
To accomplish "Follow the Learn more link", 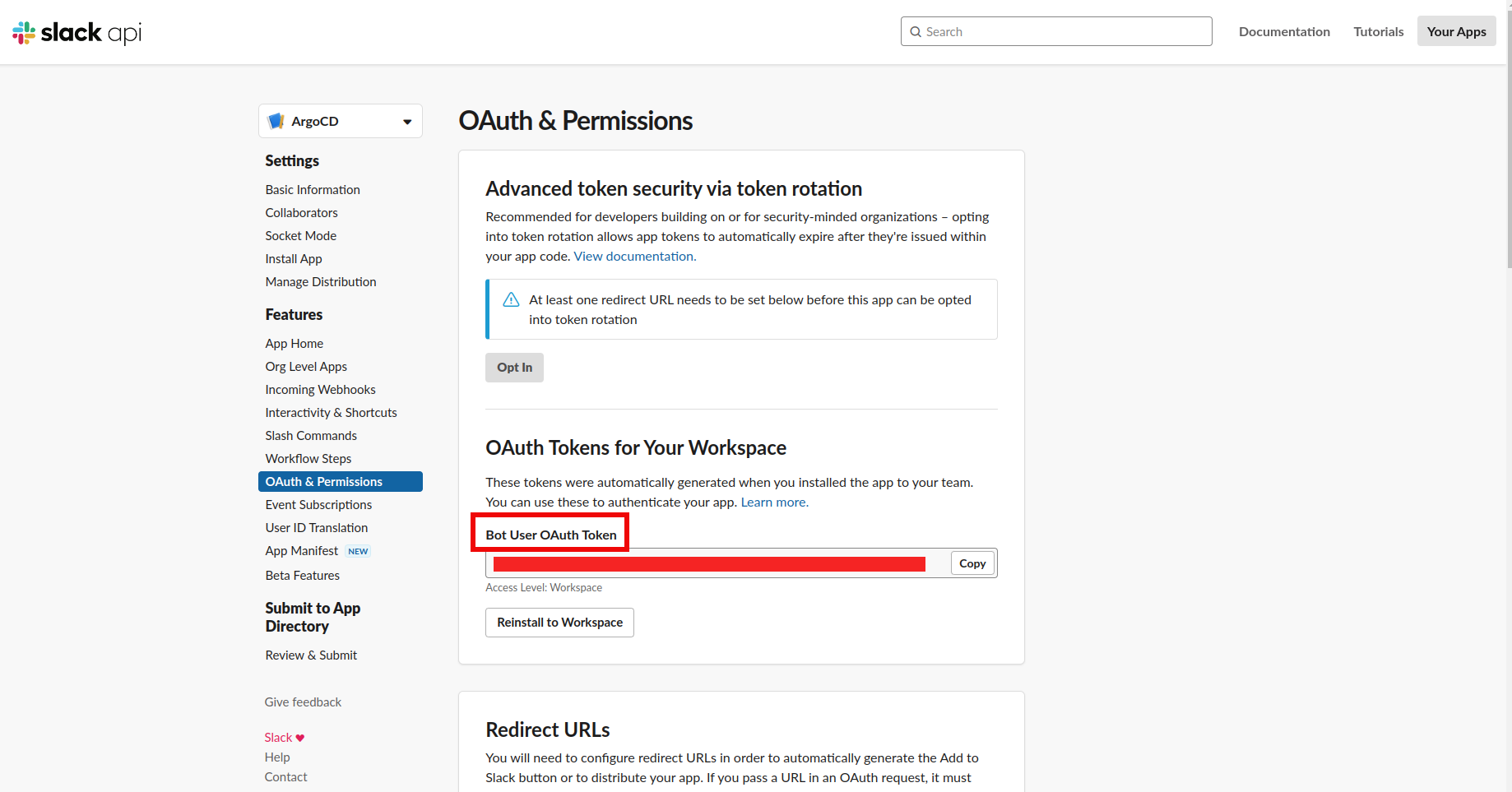I will pos(775,502).
